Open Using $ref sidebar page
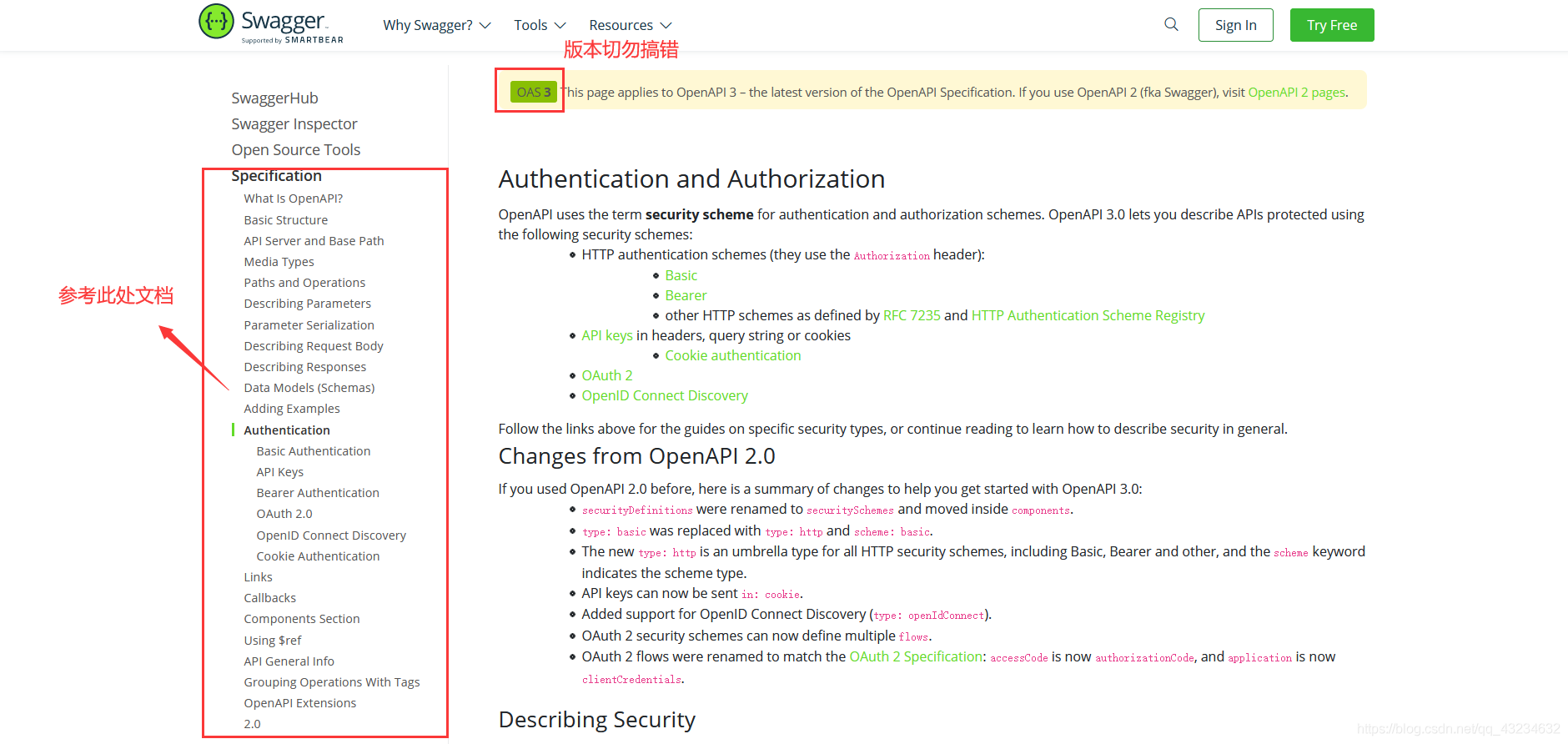 click(273, 641)
